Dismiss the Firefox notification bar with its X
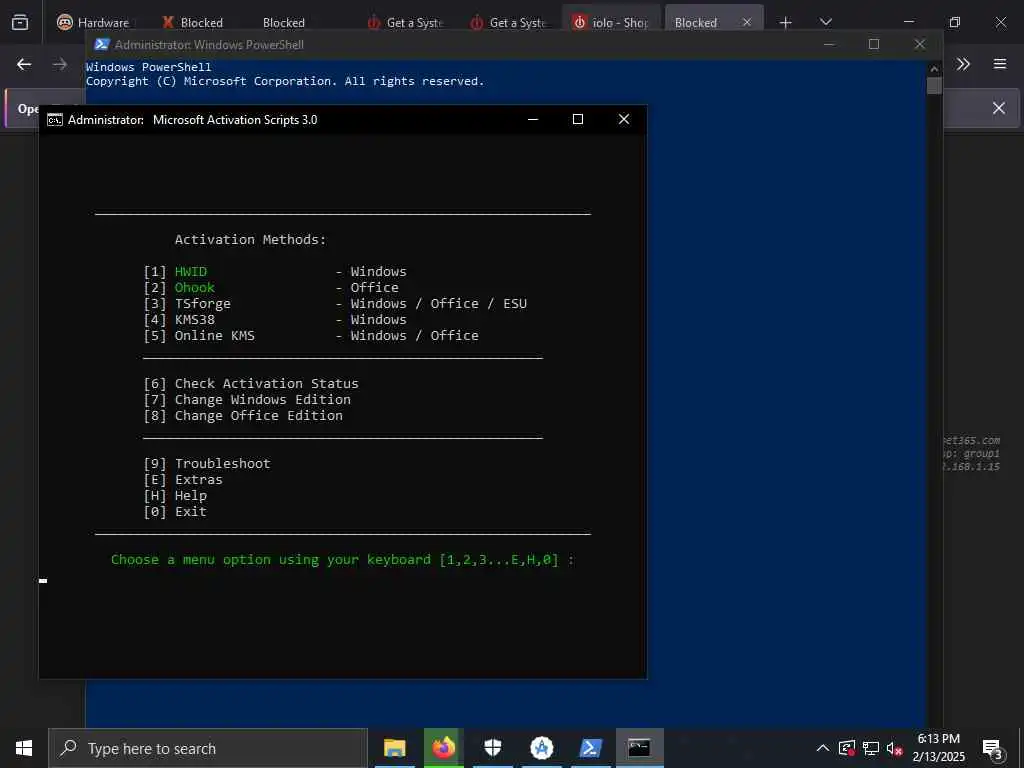The height and width of the screenshot is (768, 1024). click(999, 108)
